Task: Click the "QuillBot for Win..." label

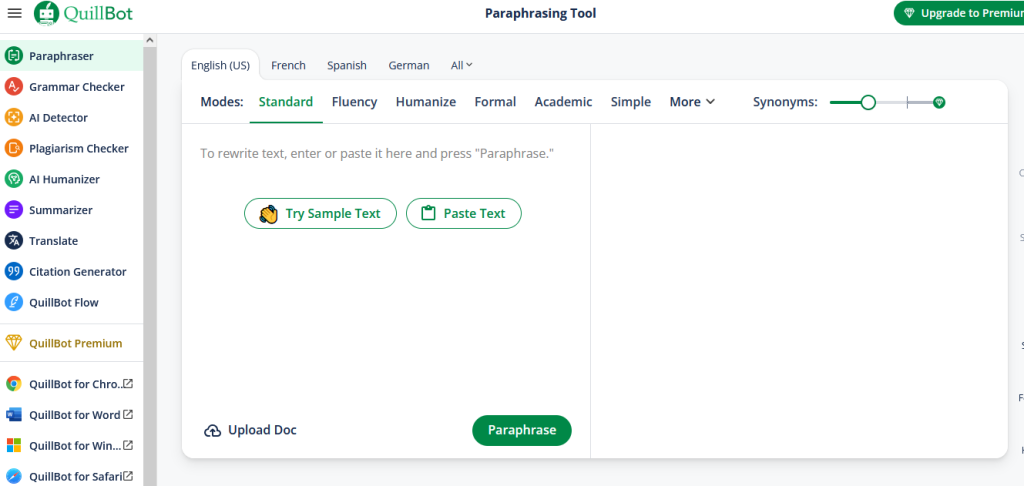Action: click(x=75, y=446)
